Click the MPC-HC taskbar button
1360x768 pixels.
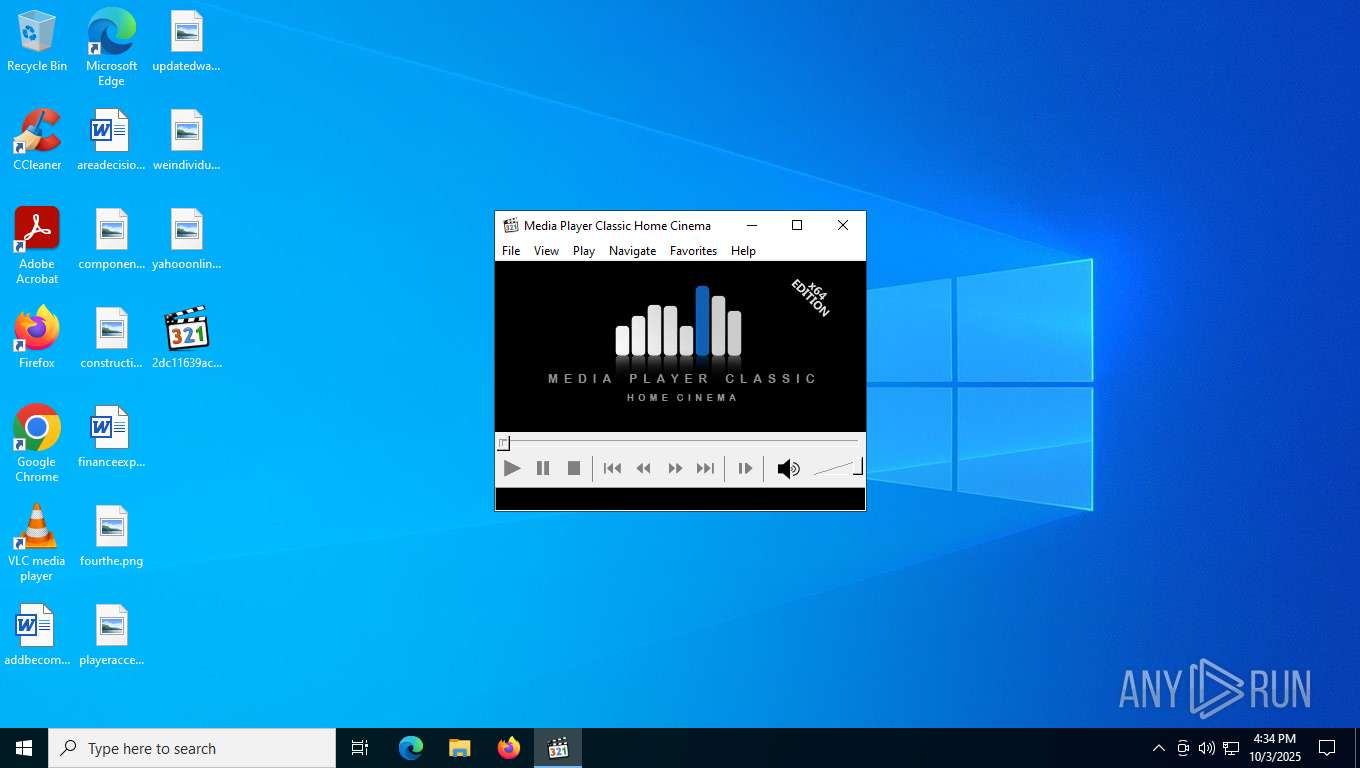coord(558,748)
